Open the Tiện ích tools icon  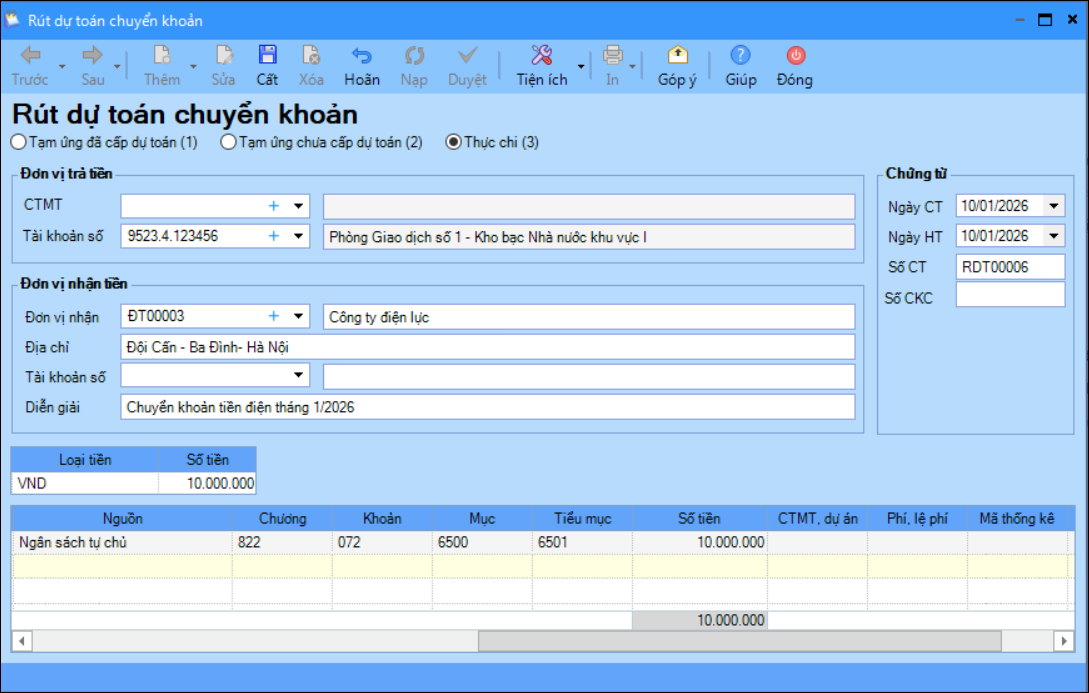tap(541, 56)
